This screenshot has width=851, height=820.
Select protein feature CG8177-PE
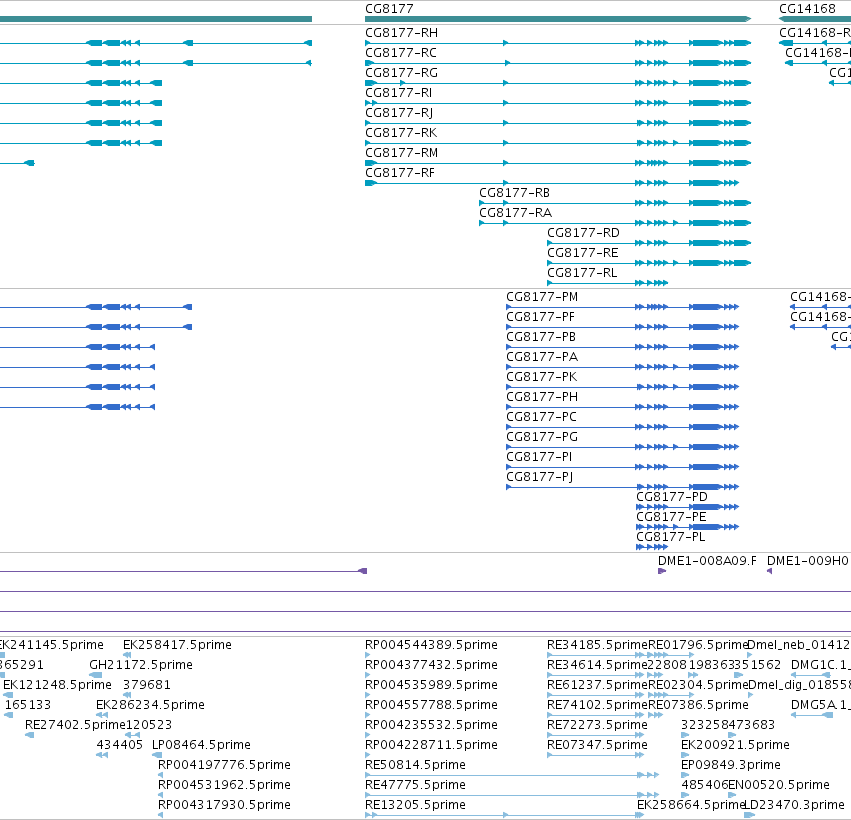coord(671,517)
